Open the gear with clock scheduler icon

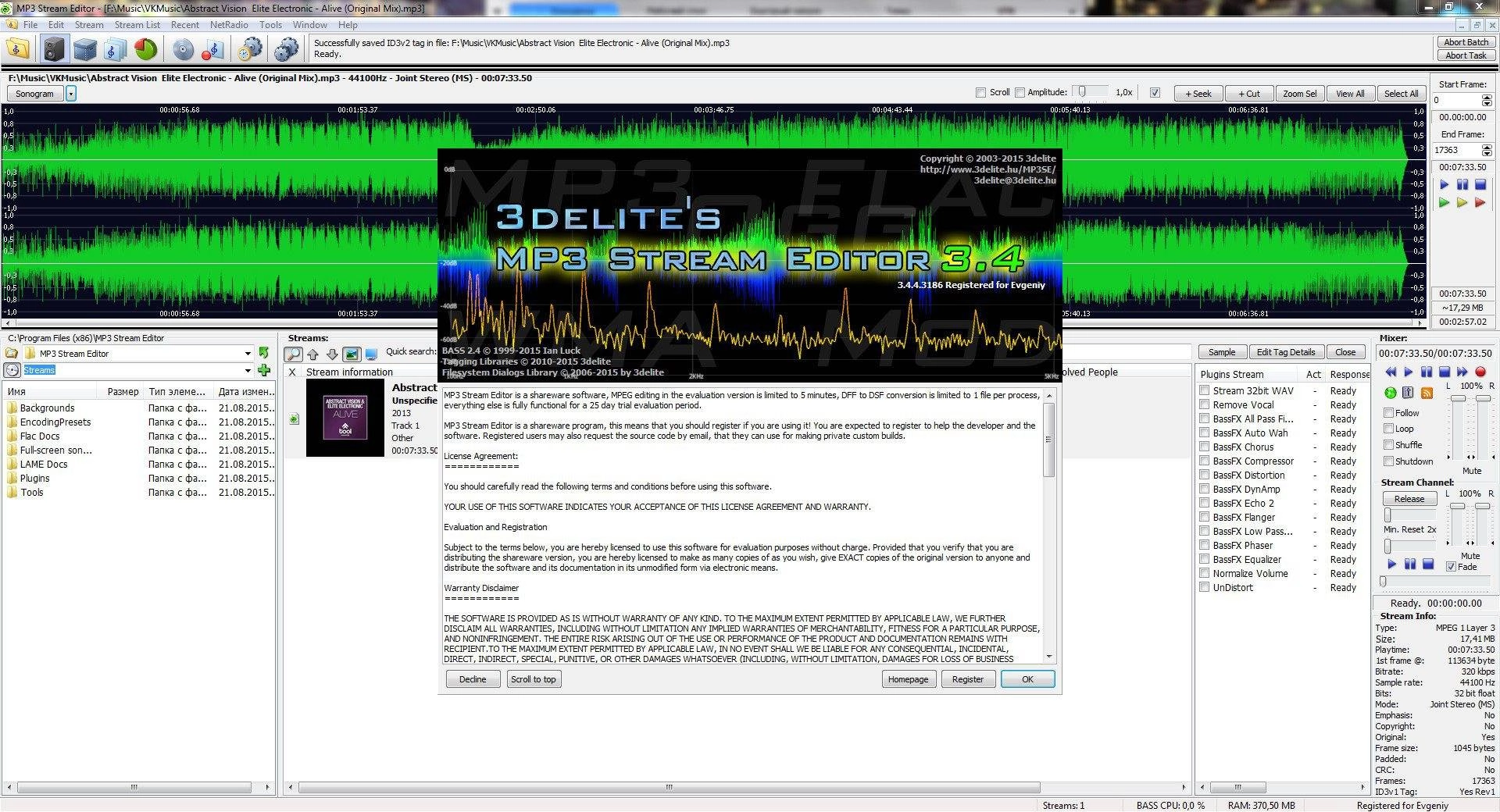point(250,50)
